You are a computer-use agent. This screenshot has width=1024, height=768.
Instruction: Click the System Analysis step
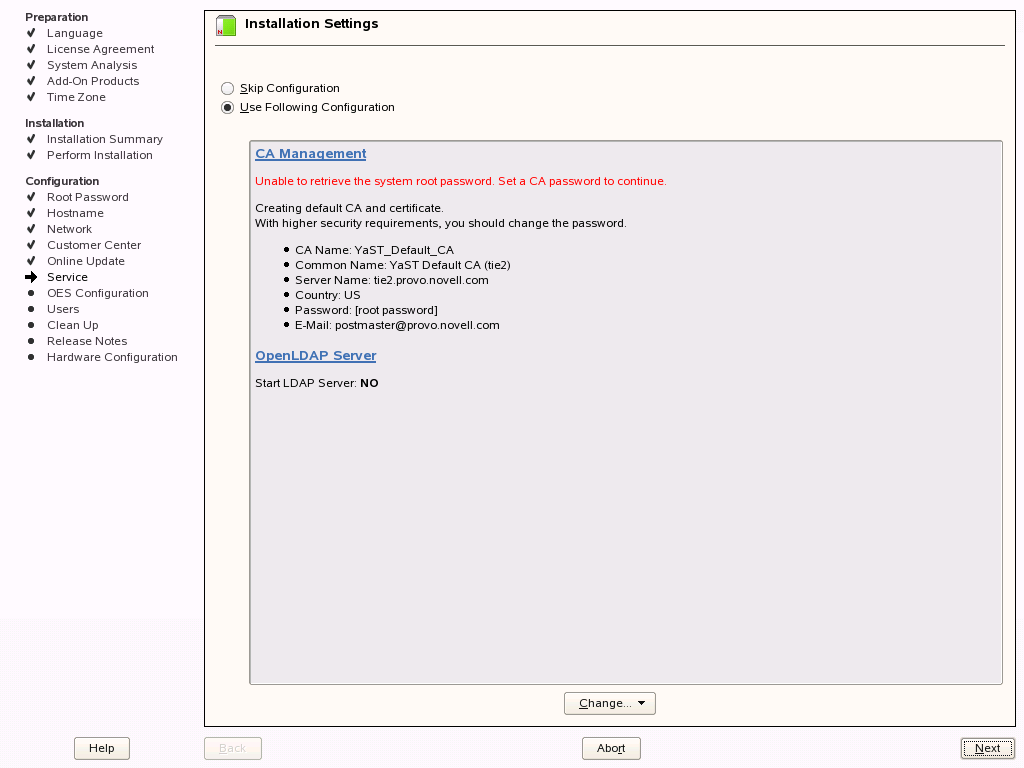[x=92, y=65]
